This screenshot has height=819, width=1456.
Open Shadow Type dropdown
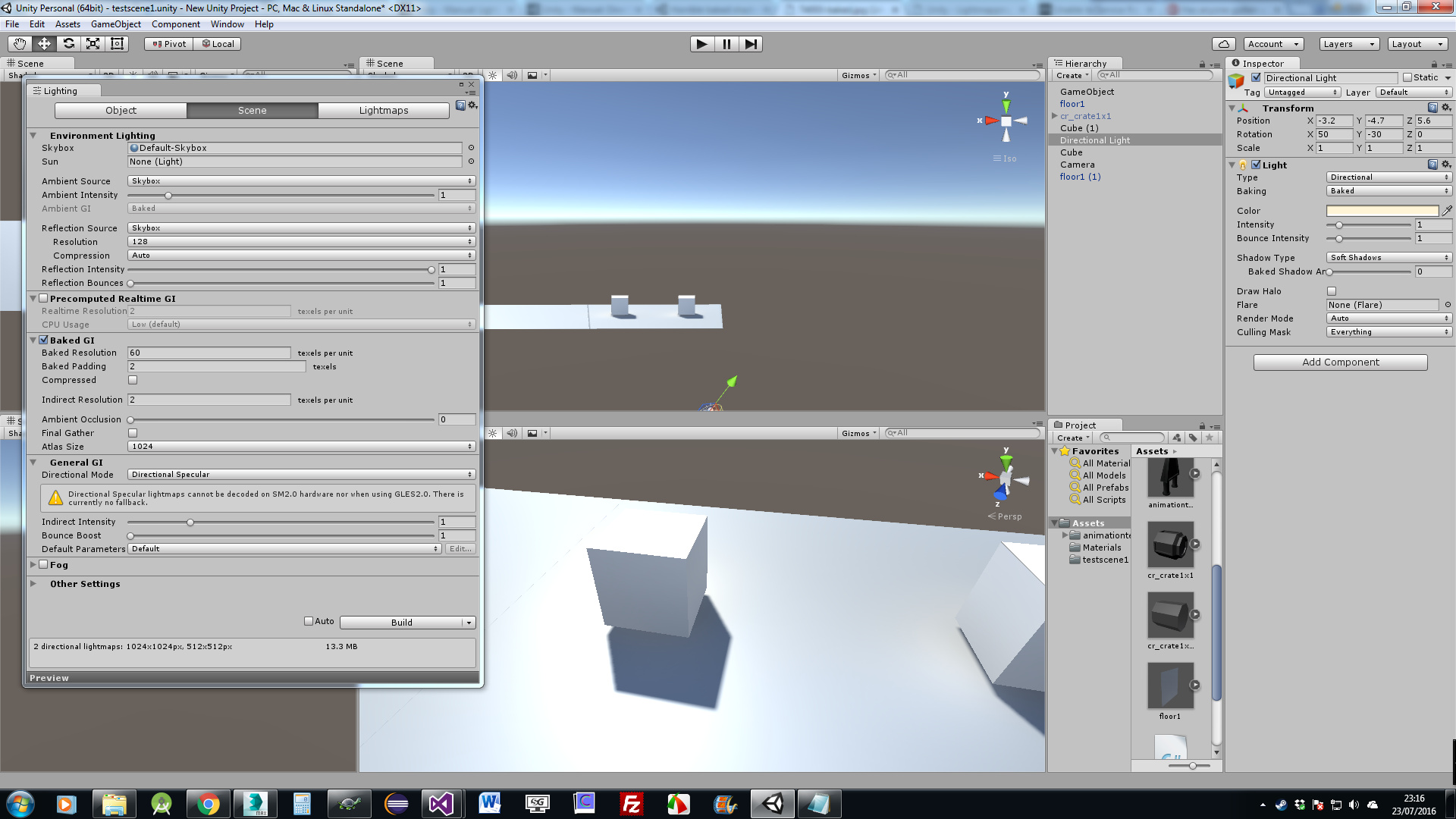pos(1389,258)
